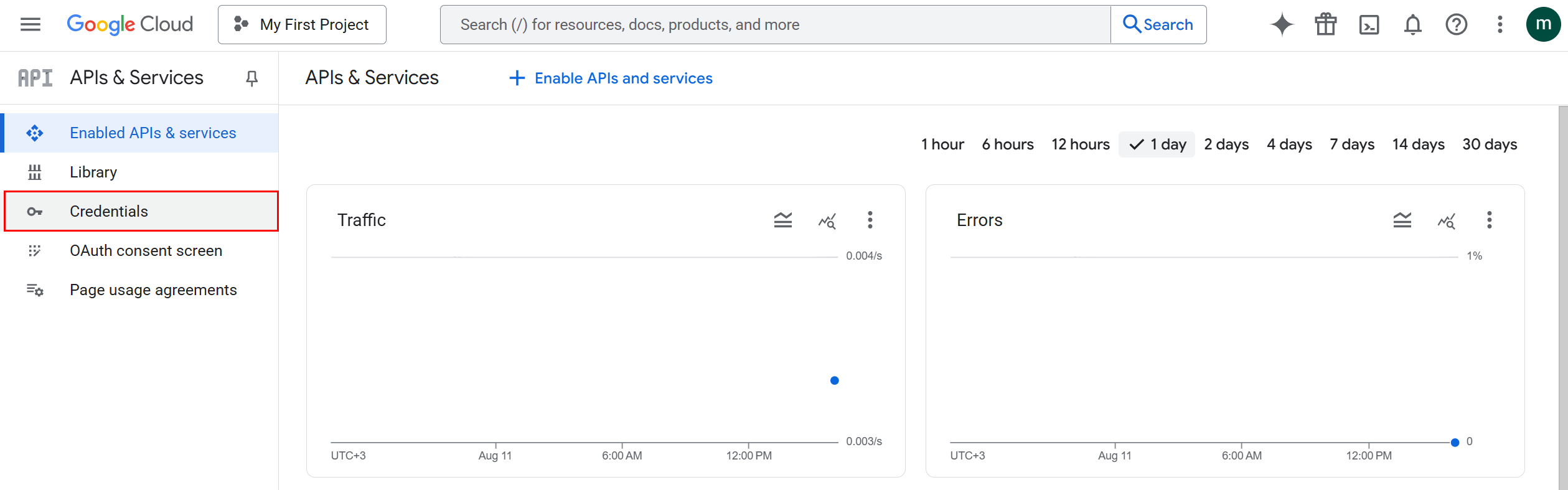The width and height of the screenshot is (1568, 490).
Task: Click Enable APIs and services link
Action: point(611,78)
